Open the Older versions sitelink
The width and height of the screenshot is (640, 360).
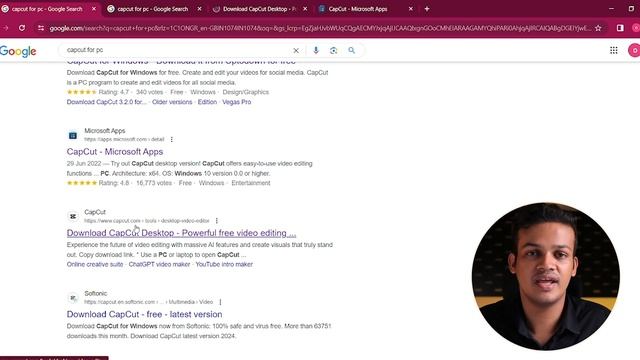coord(172,102)
